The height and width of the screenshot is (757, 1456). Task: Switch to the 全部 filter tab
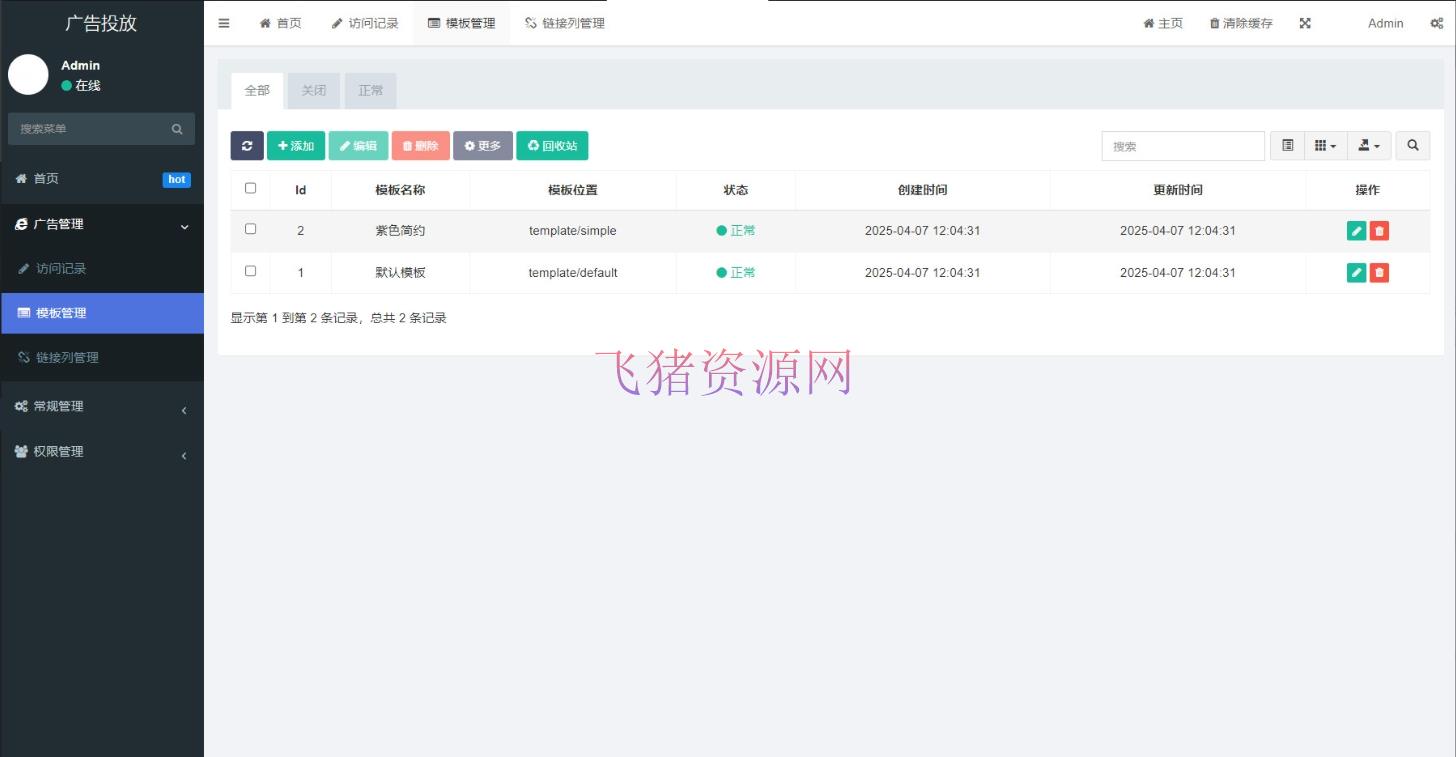point(257,90)
